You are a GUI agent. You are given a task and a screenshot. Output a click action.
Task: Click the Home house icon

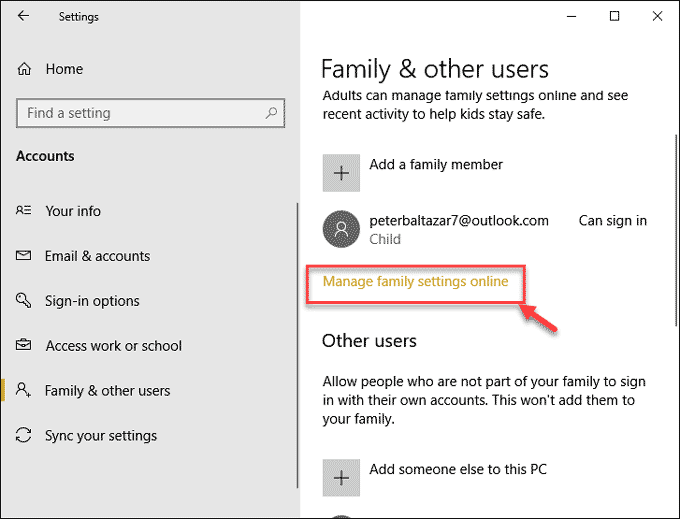click(x=24, y=69)
